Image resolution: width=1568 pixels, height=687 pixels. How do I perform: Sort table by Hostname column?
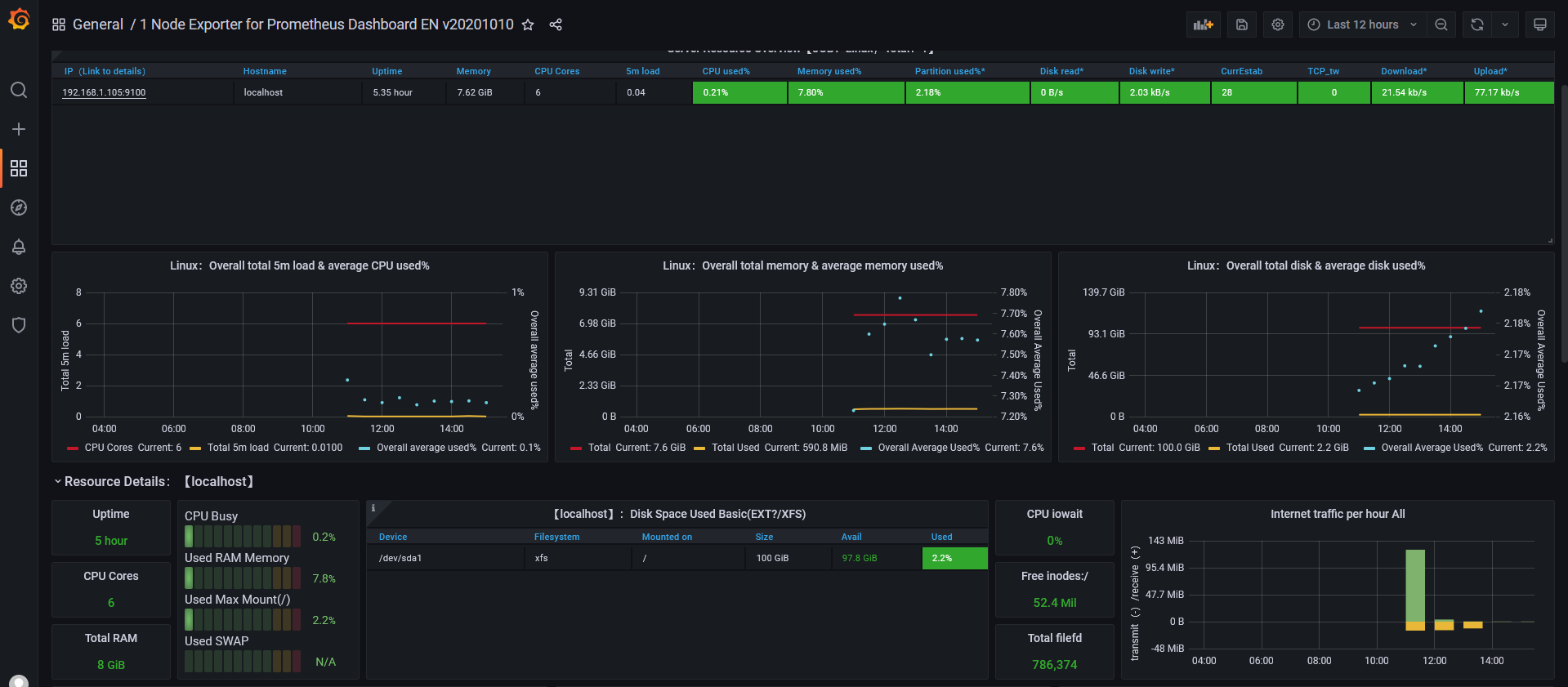265,71
